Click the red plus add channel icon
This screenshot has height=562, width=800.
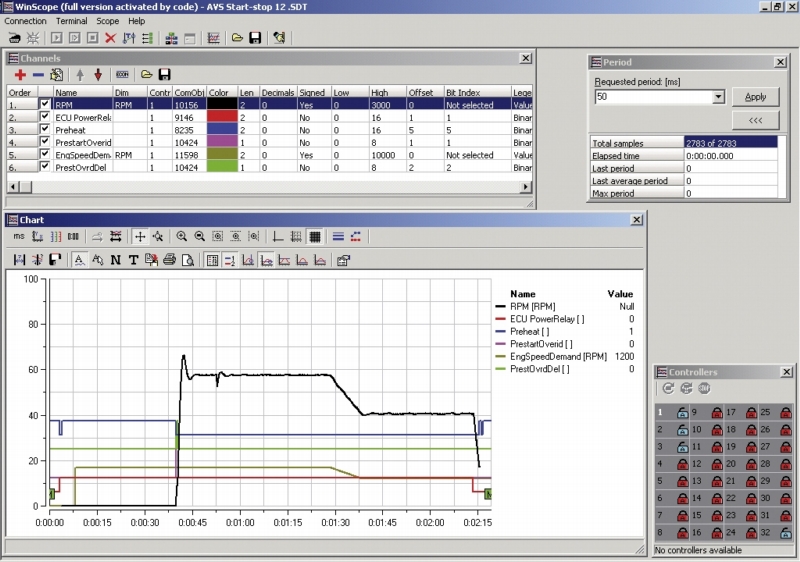tap(20, 75)
